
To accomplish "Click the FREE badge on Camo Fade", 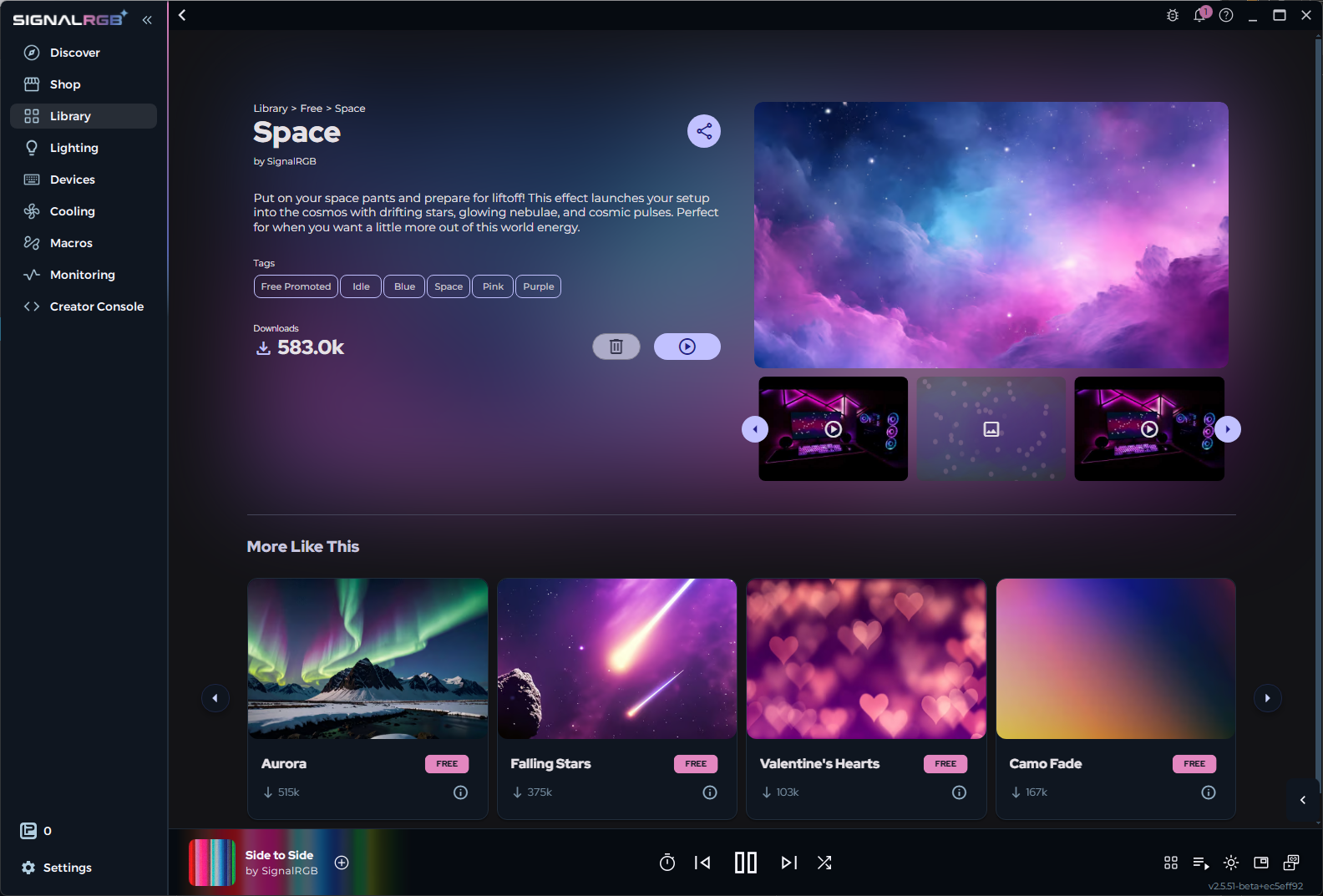I will tap(1194, 764).
